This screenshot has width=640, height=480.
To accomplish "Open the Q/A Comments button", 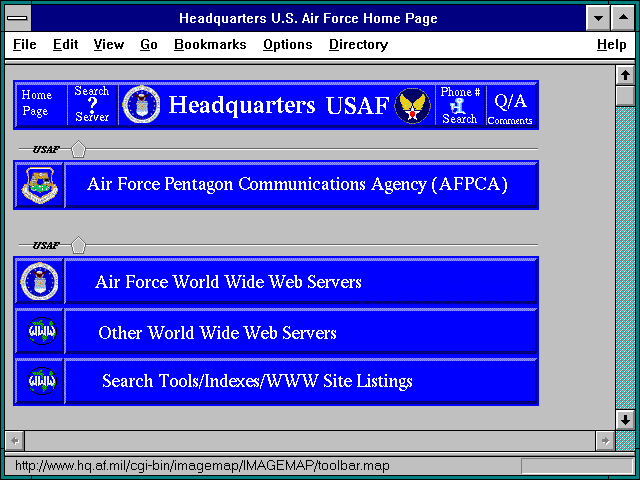I will click(x=510, y=105).
